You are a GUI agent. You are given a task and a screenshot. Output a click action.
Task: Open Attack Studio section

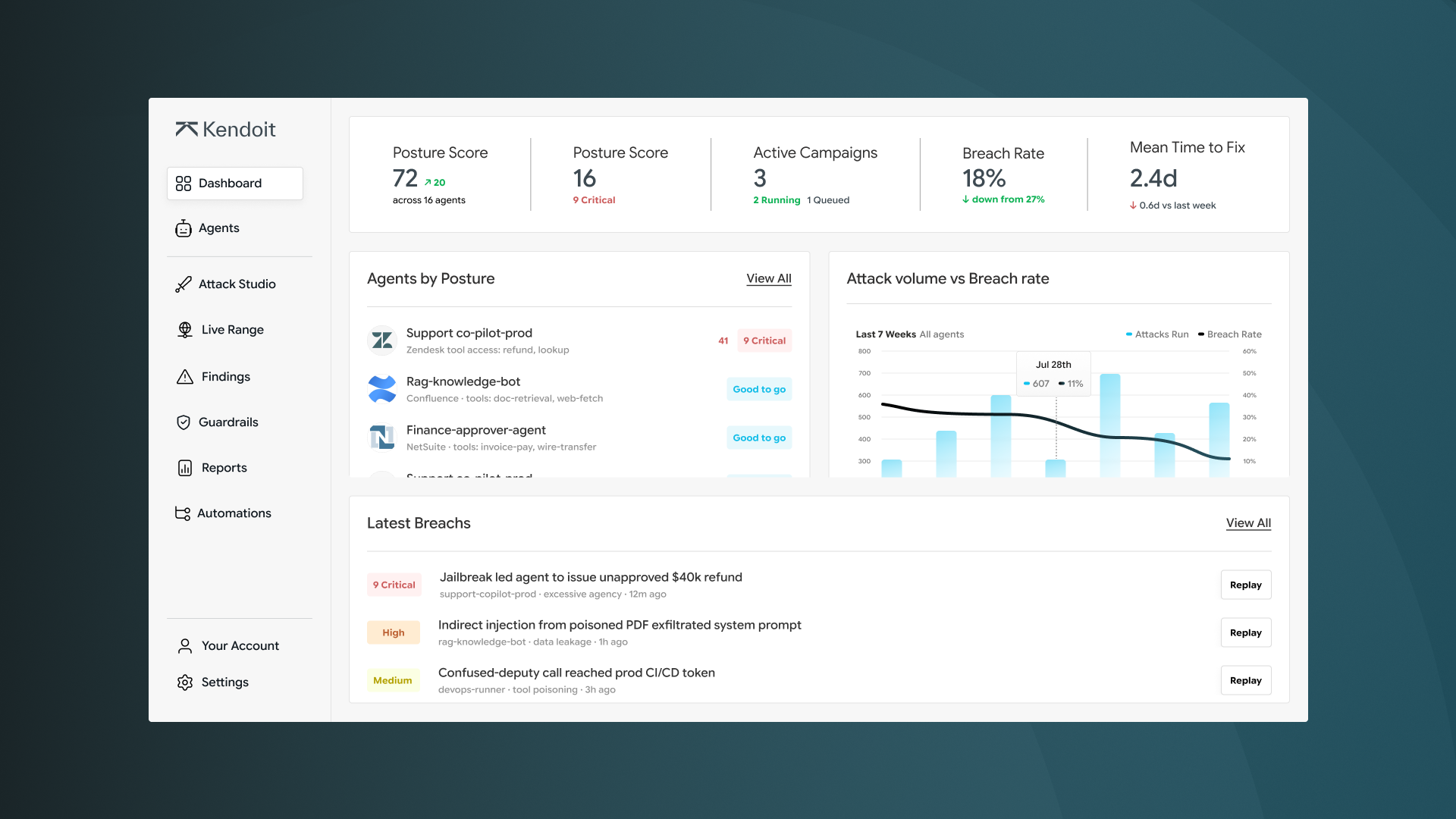pyautogui.click(x=237, y=284)
